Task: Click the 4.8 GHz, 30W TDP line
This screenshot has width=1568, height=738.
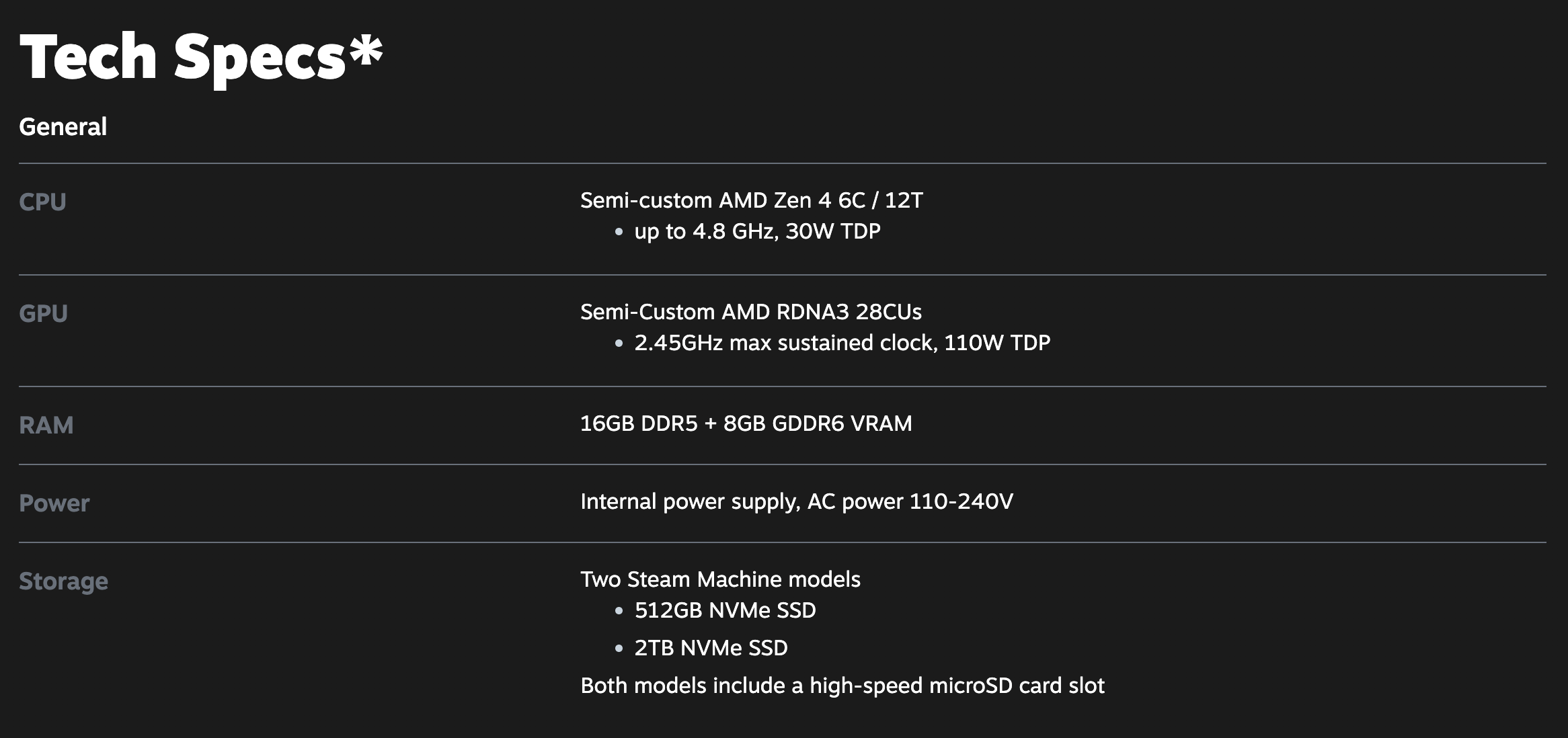Action: pyautogui.click(x=757, y=231)
